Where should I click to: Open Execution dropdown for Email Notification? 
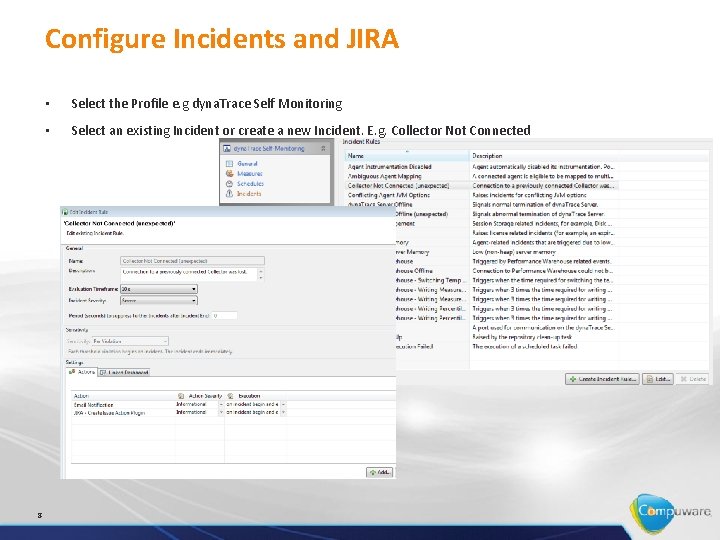tap(283, 405)
